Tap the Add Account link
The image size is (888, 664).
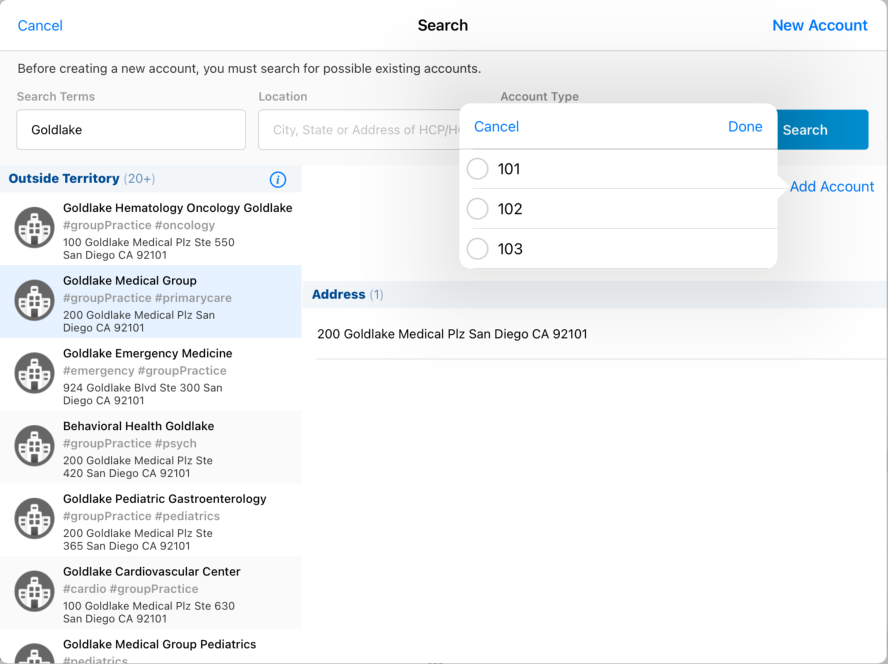point(831,187)
